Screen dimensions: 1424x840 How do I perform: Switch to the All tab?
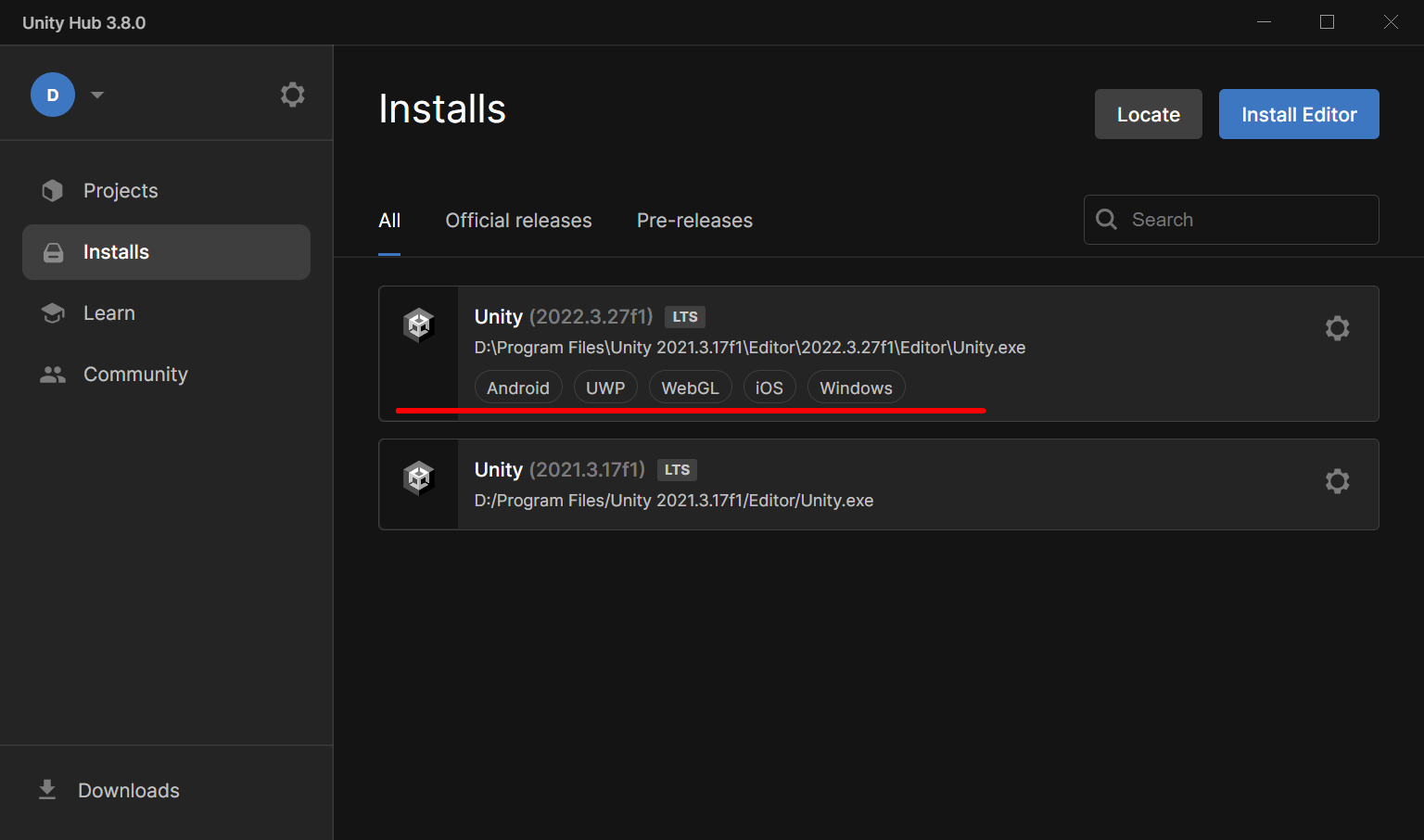(389, 221)
